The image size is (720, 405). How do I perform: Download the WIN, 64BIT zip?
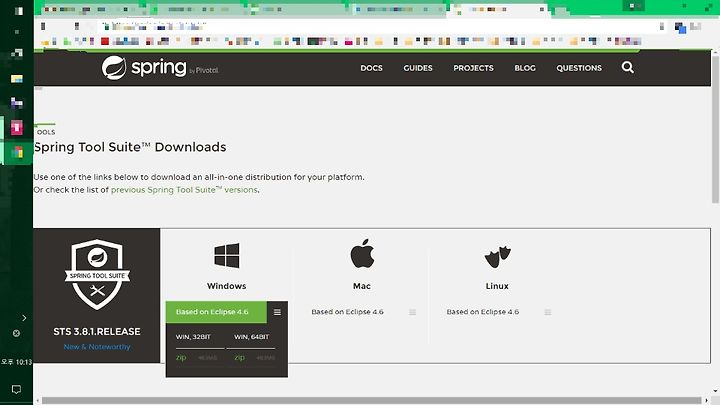[x=239, y=357]
